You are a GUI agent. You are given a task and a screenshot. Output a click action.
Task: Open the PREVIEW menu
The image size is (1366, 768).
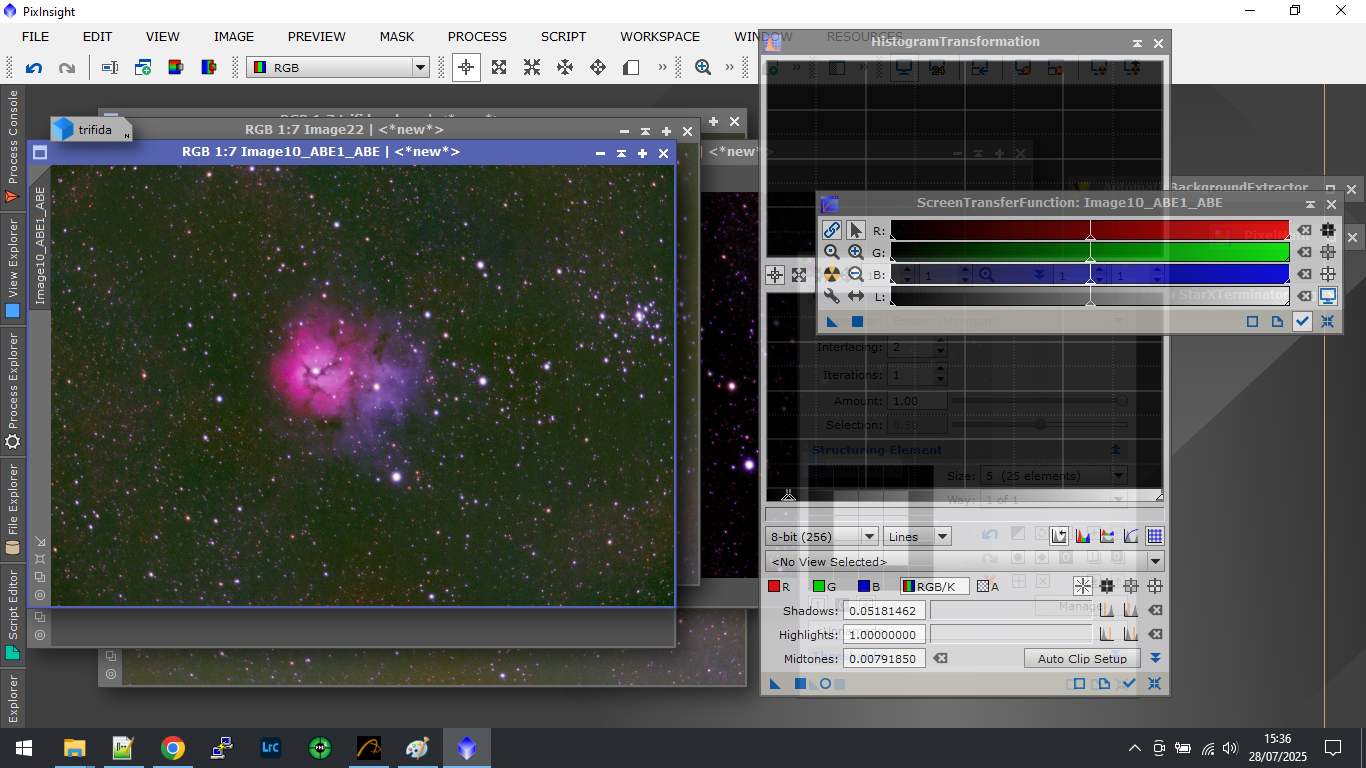point(317,36)
